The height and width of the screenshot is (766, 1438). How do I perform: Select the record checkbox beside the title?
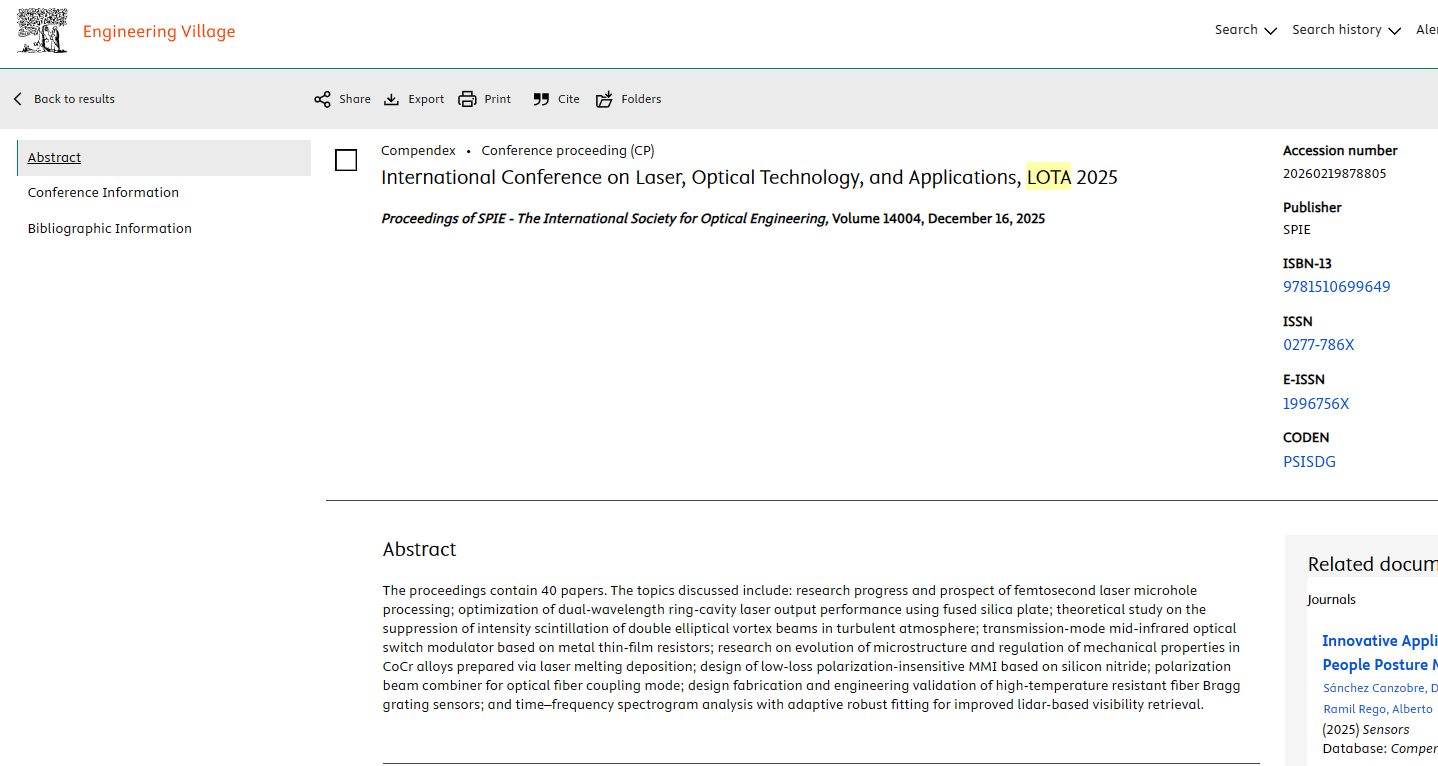click(x=346, y=160)
